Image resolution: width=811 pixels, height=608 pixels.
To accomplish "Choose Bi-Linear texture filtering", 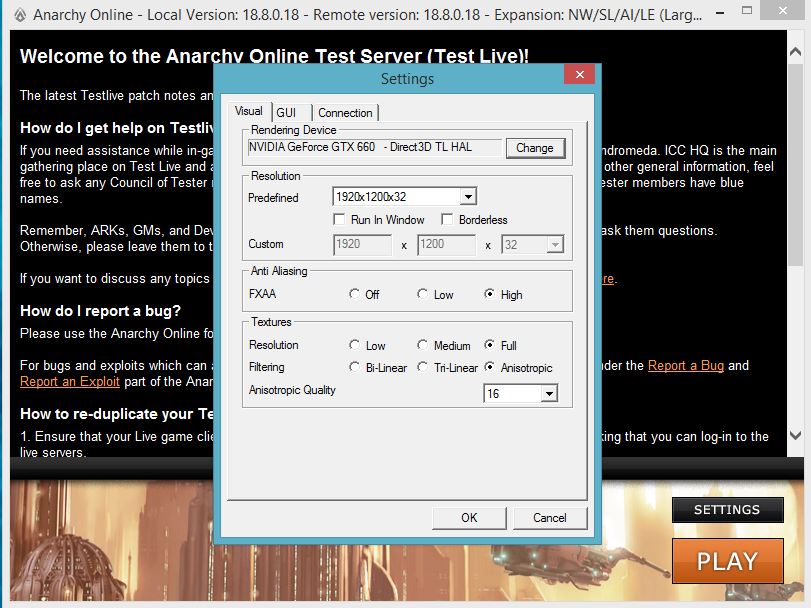I will [355, 368].
